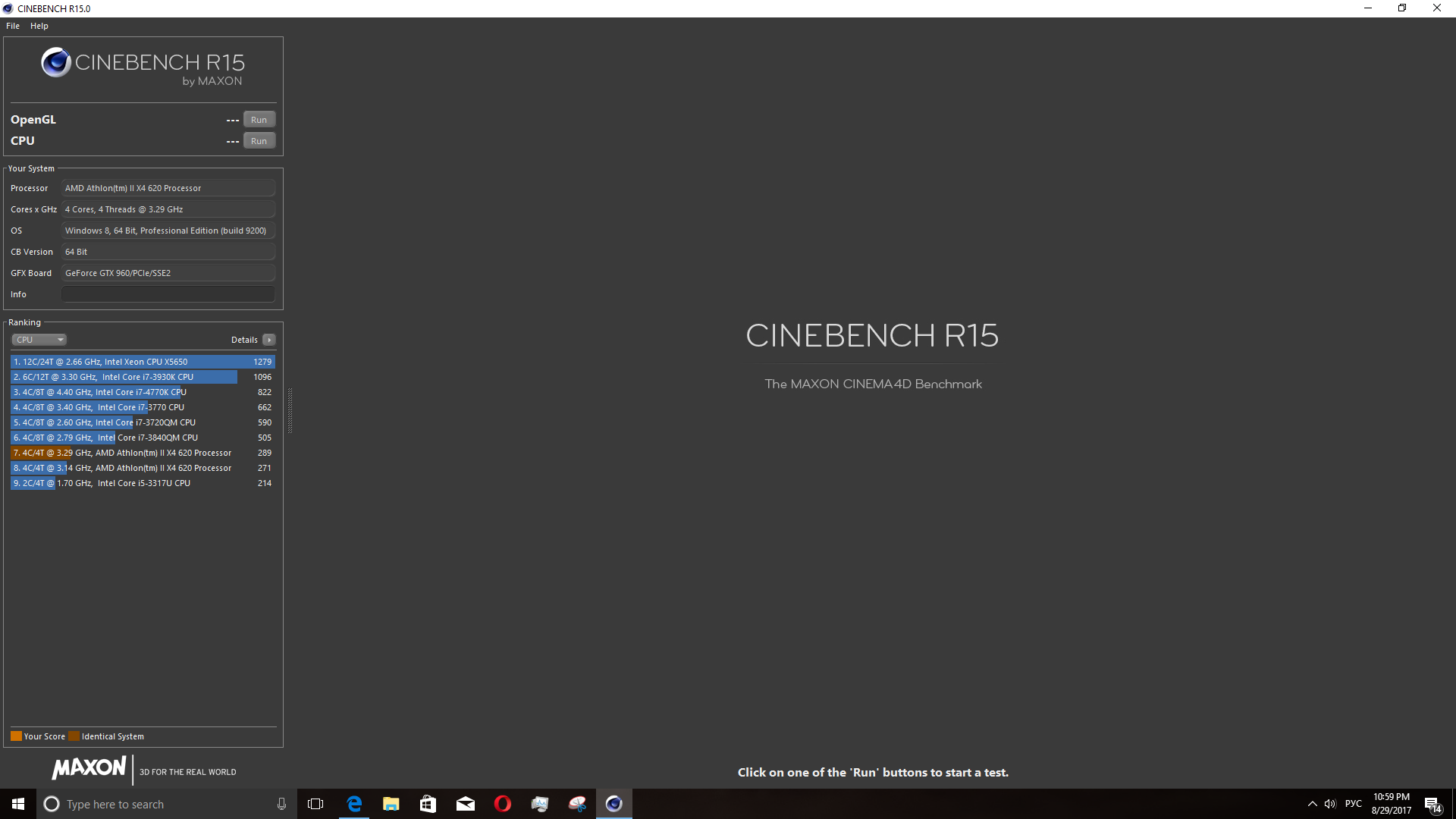Select the Core i7-3840QM ranking row
This screenshot has height=819, width=1456.
143,438
